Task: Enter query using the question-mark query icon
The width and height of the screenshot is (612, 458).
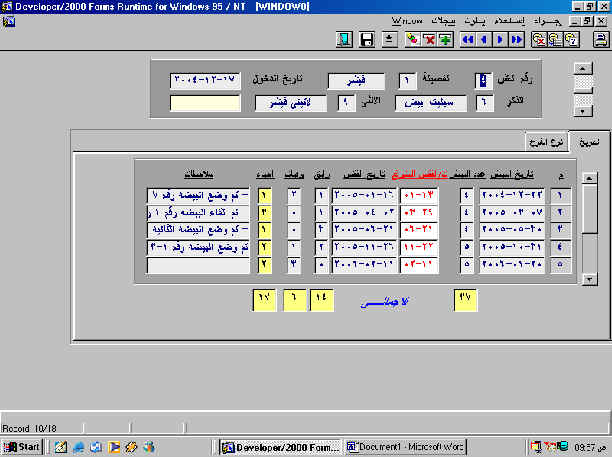Action: [x=572, y=39]
